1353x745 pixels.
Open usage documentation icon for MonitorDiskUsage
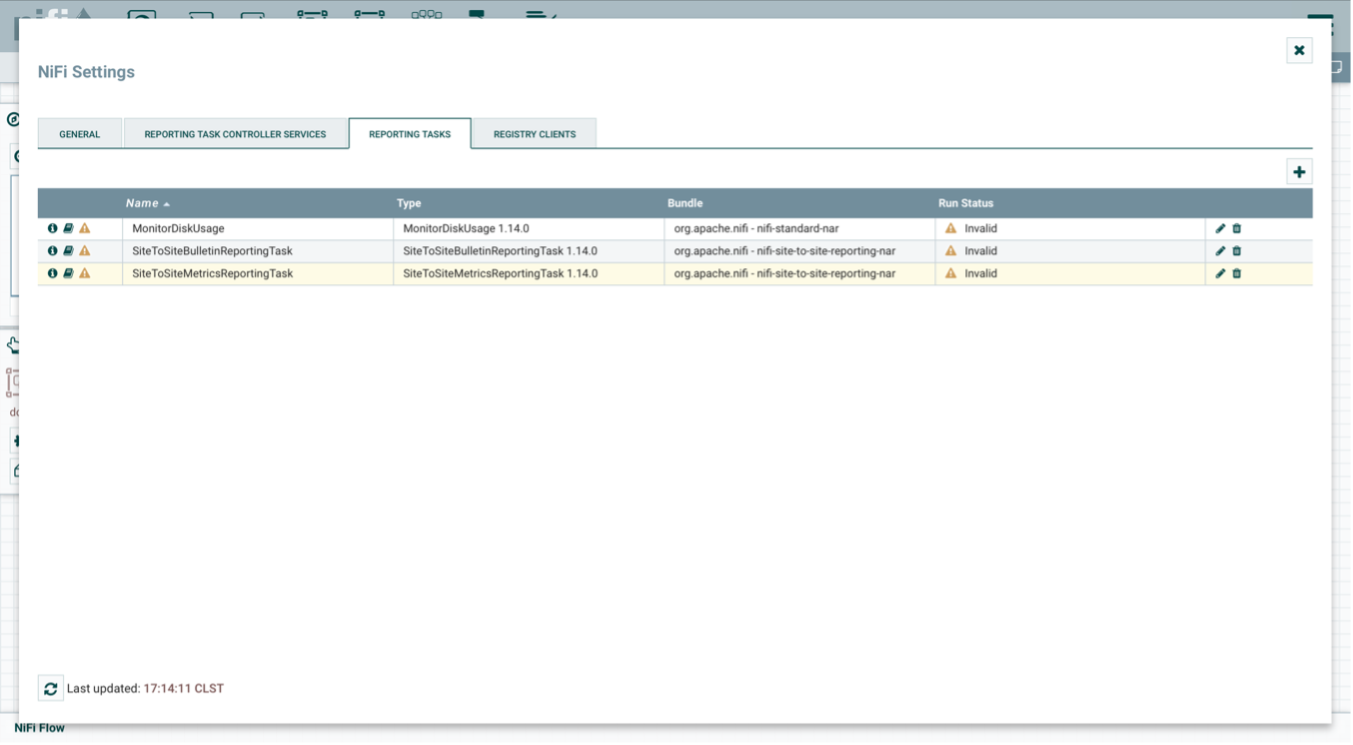[x=68, y=228]
